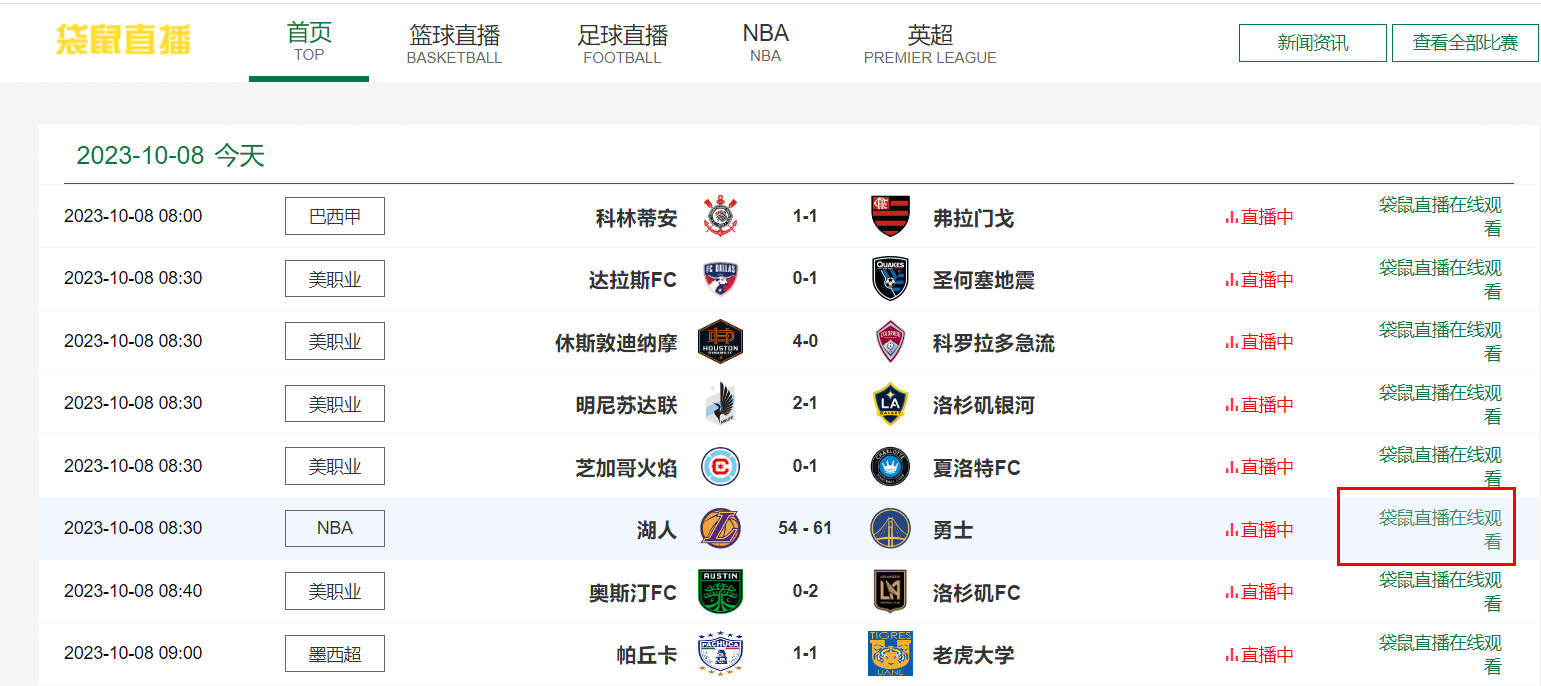Click the 巴西甲 league tag

pos(335,216)
